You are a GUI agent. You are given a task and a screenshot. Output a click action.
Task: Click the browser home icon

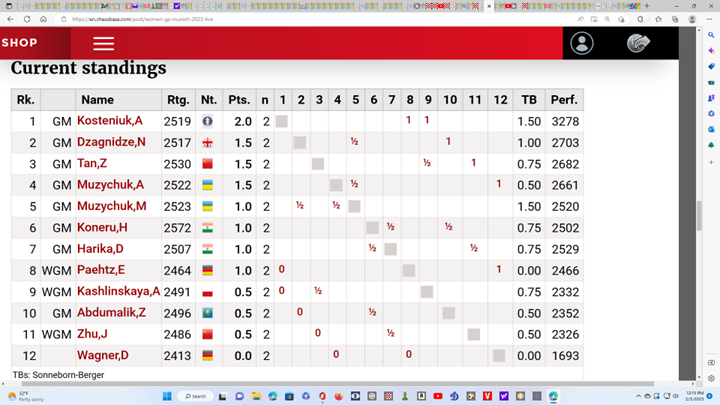(43, 19)
